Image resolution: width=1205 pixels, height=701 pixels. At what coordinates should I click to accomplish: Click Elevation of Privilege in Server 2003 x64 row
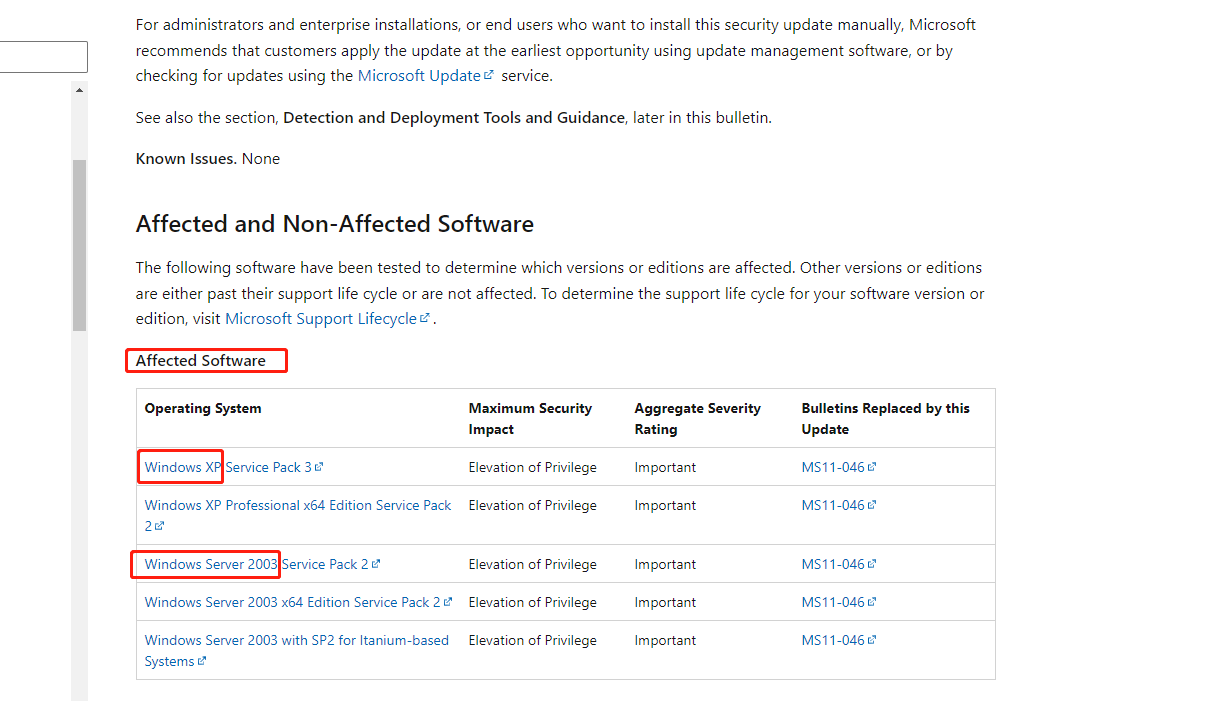532,602
